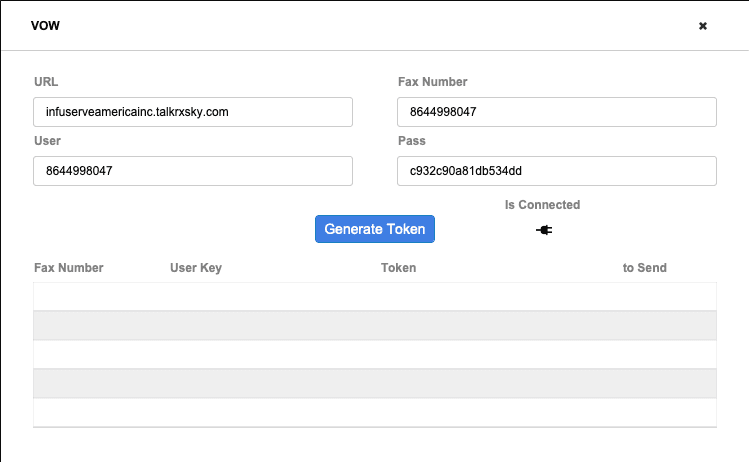Select the Pass input field
Image resolution: width=749 pixels, height=462 pixels.
pos(557,171)
